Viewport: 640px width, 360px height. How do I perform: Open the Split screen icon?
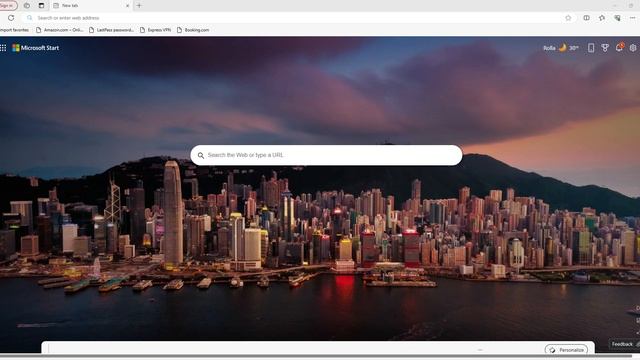(x=587, y=18)
